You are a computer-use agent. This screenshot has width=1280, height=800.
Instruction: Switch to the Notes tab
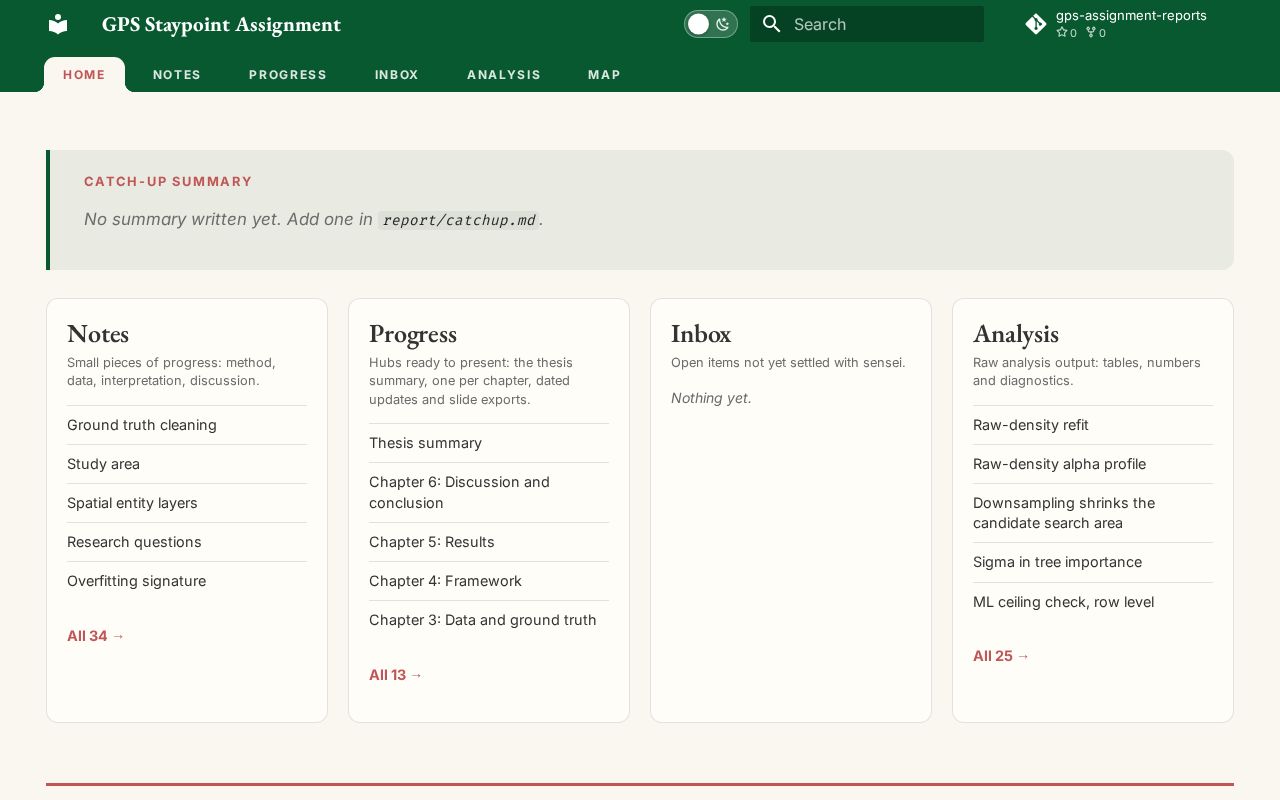tap(177, 75)
